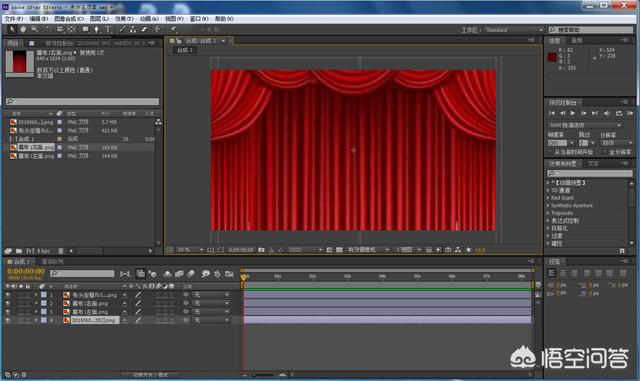The height and width of the screenshot is (381, 640).
Task: Click red color swatch in Info panel
Action: [x=552, y=57]
